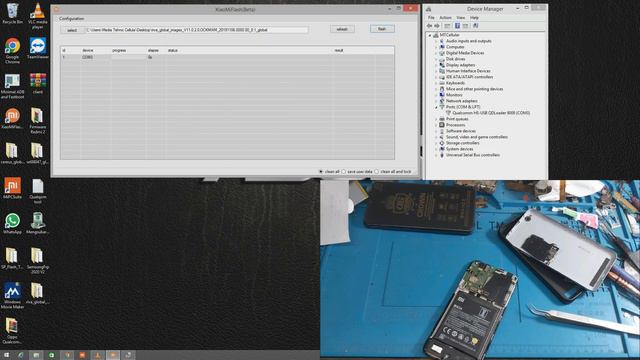Click VLC icon in the taskbar
Viewport: 640px width, 360px height.
click(98, 356)
